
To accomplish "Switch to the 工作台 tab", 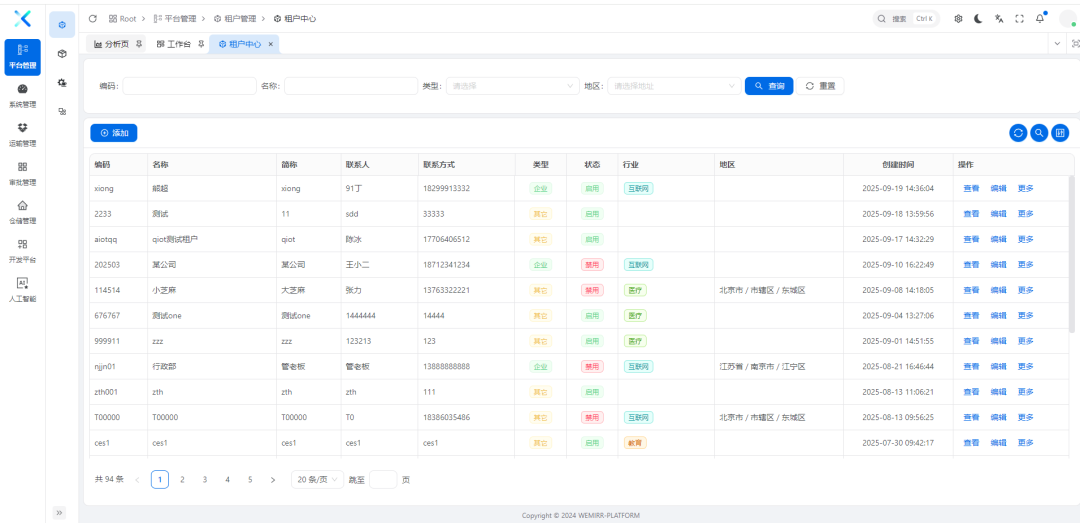I will pyautogui.click(x=175, y=44).
